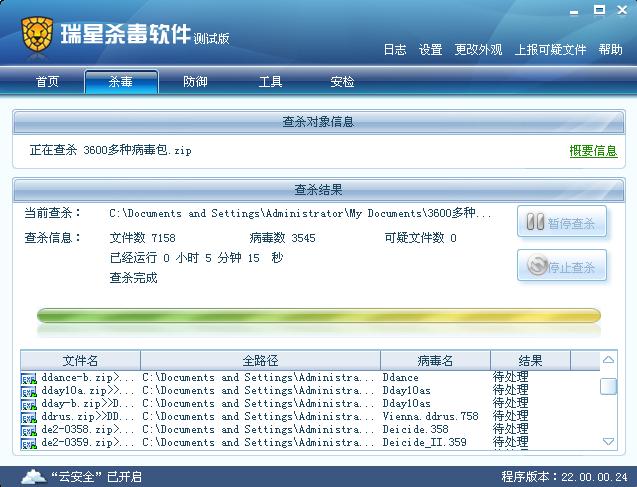Click the 可疑文件数 0 count
The image size is (637, 487).
point(420,238)
